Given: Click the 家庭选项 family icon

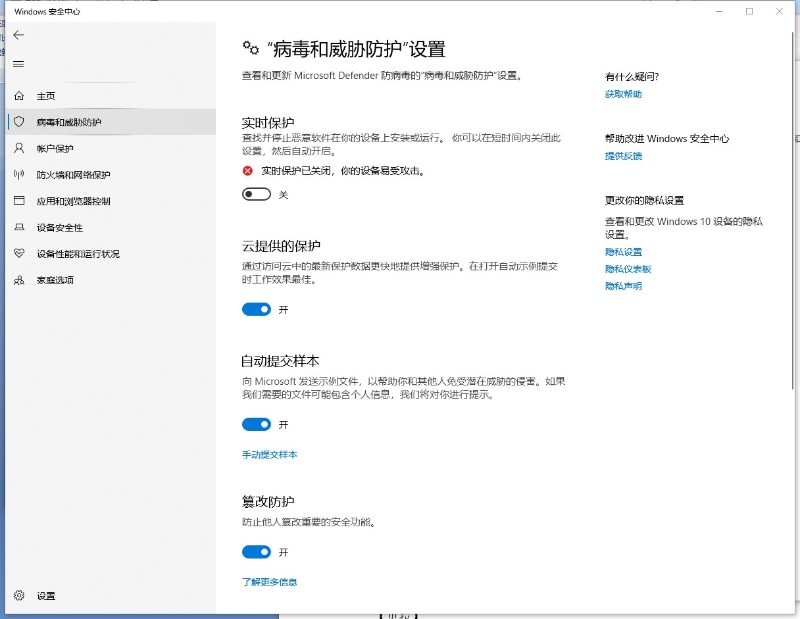Looking at the screenshot, I should pos(18,280).
